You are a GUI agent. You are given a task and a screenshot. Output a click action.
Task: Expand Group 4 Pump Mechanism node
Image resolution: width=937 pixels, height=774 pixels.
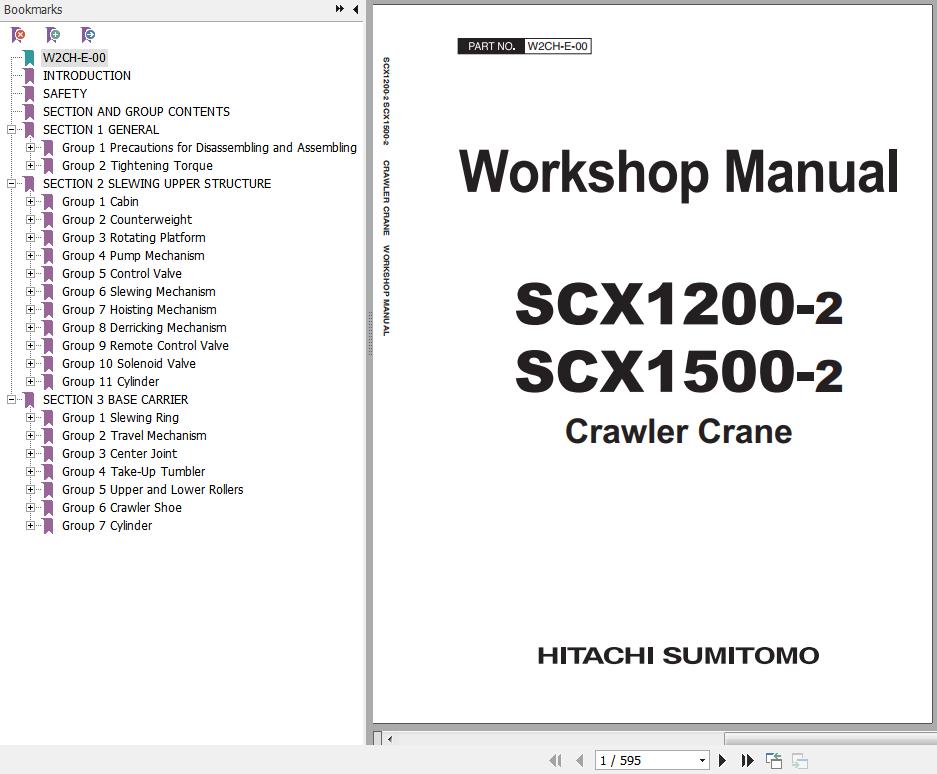[30, 255]
